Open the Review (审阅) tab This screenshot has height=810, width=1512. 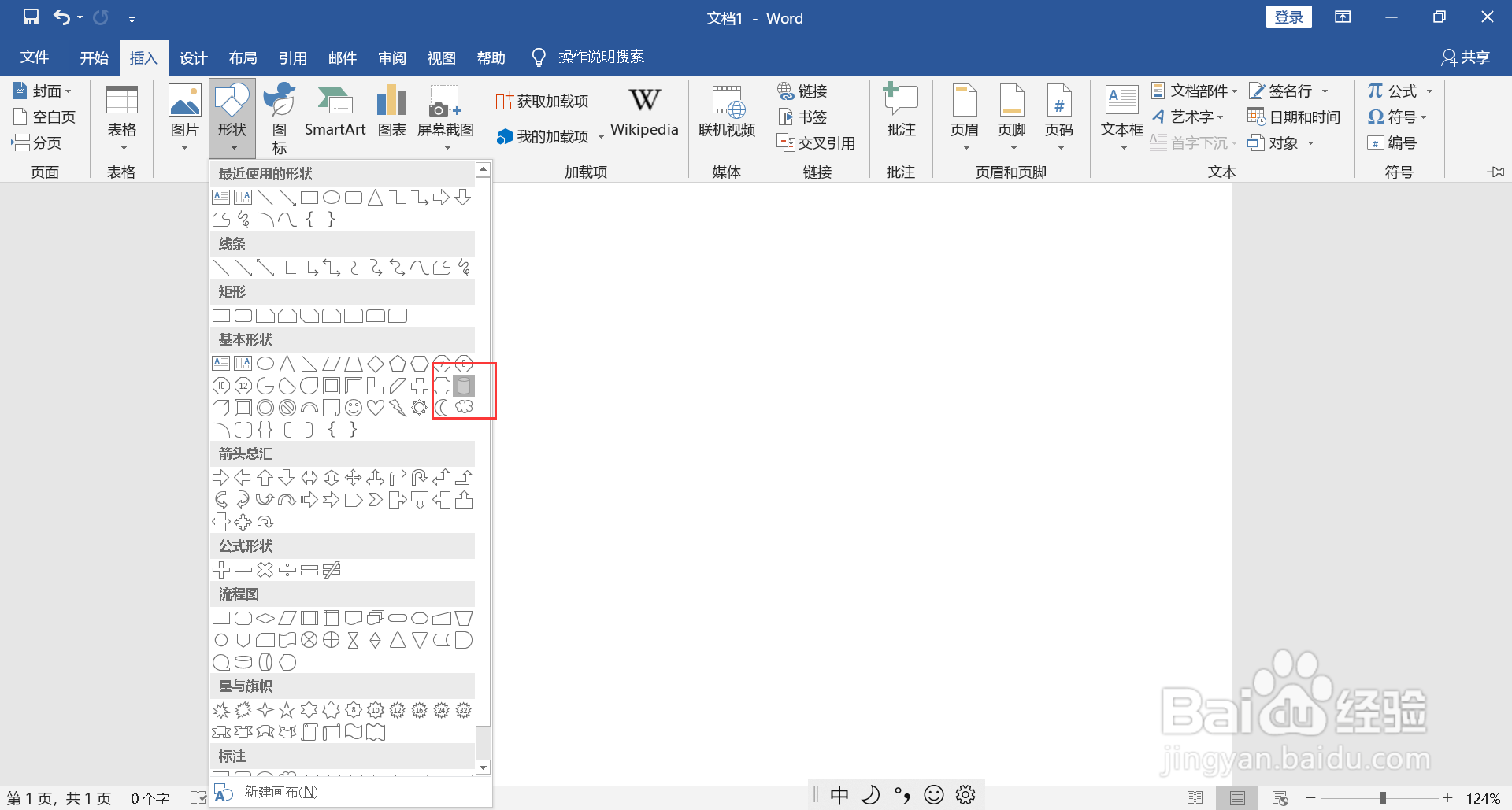(x=392, y=57)
